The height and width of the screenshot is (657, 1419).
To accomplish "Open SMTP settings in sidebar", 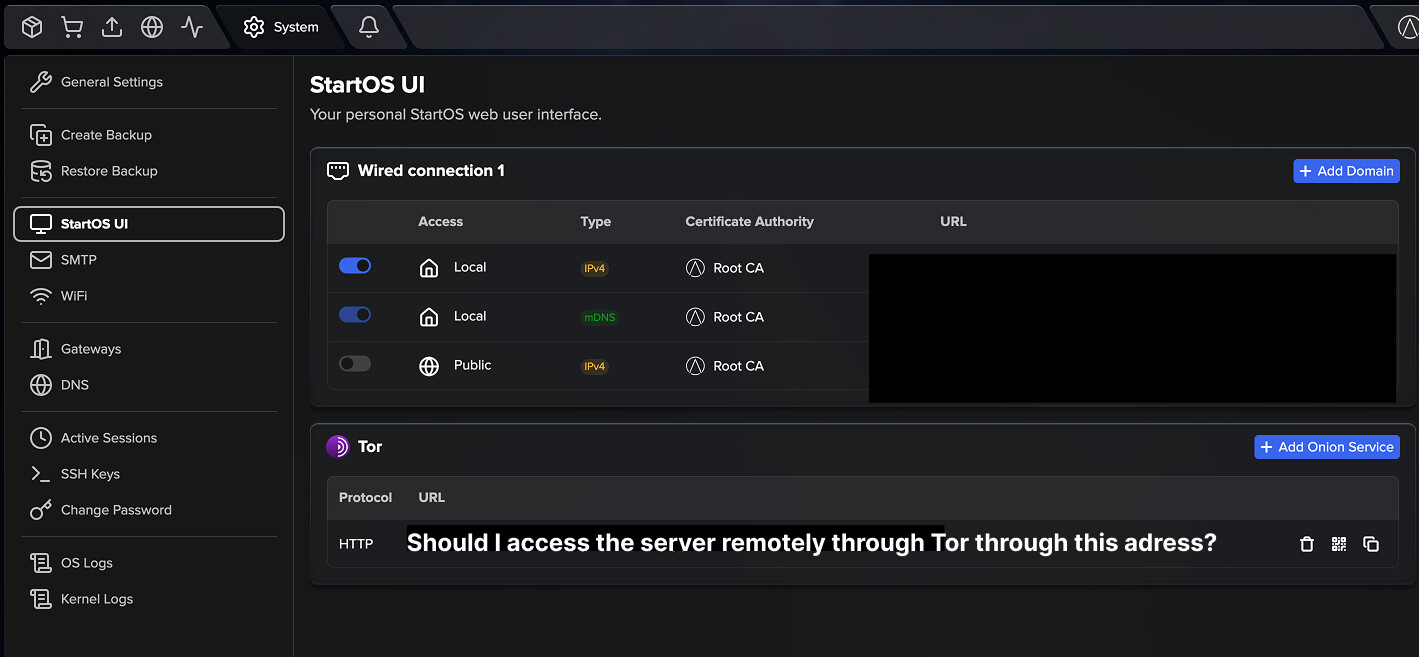I will (x=149, y=260).
